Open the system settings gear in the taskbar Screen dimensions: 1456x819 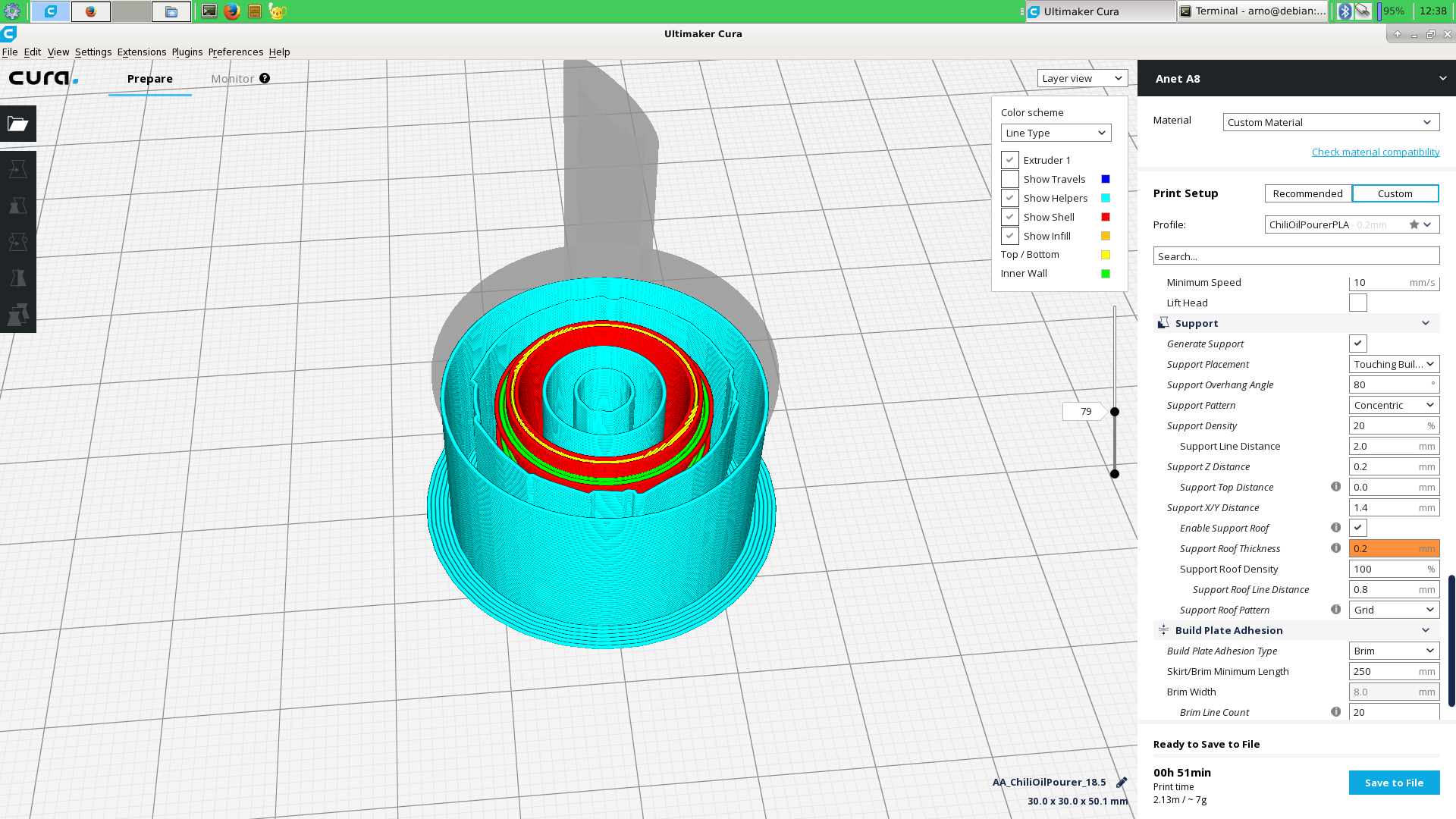pos(12,11)
